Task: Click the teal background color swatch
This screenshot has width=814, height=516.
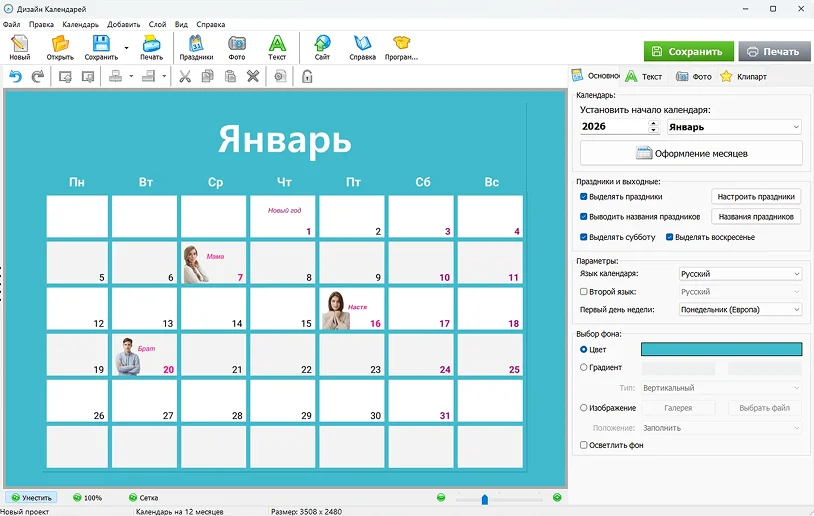Action: 720,349
